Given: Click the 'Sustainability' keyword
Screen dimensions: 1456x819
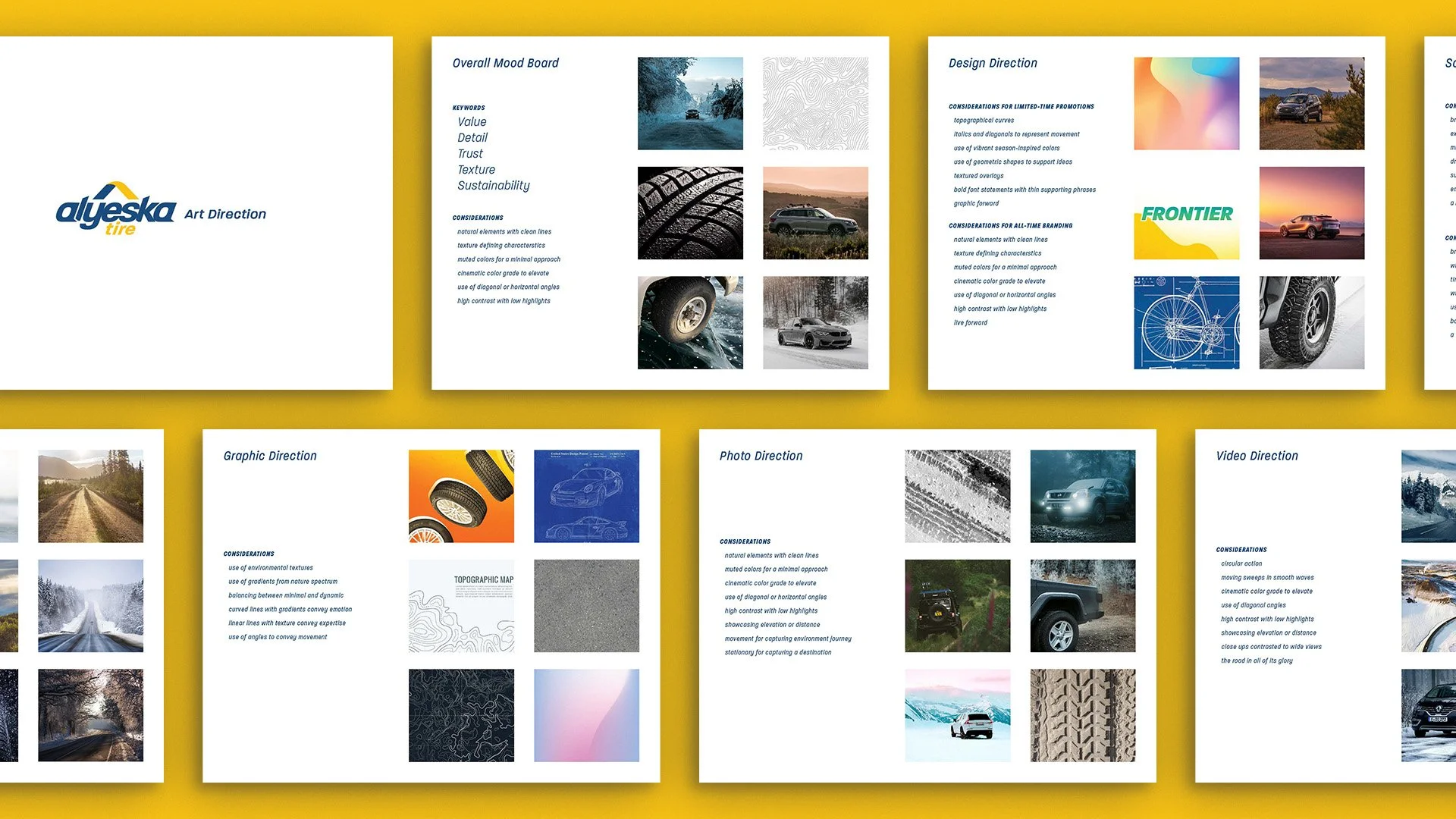Looking at the screenshot, I should [x=494, y=186].
